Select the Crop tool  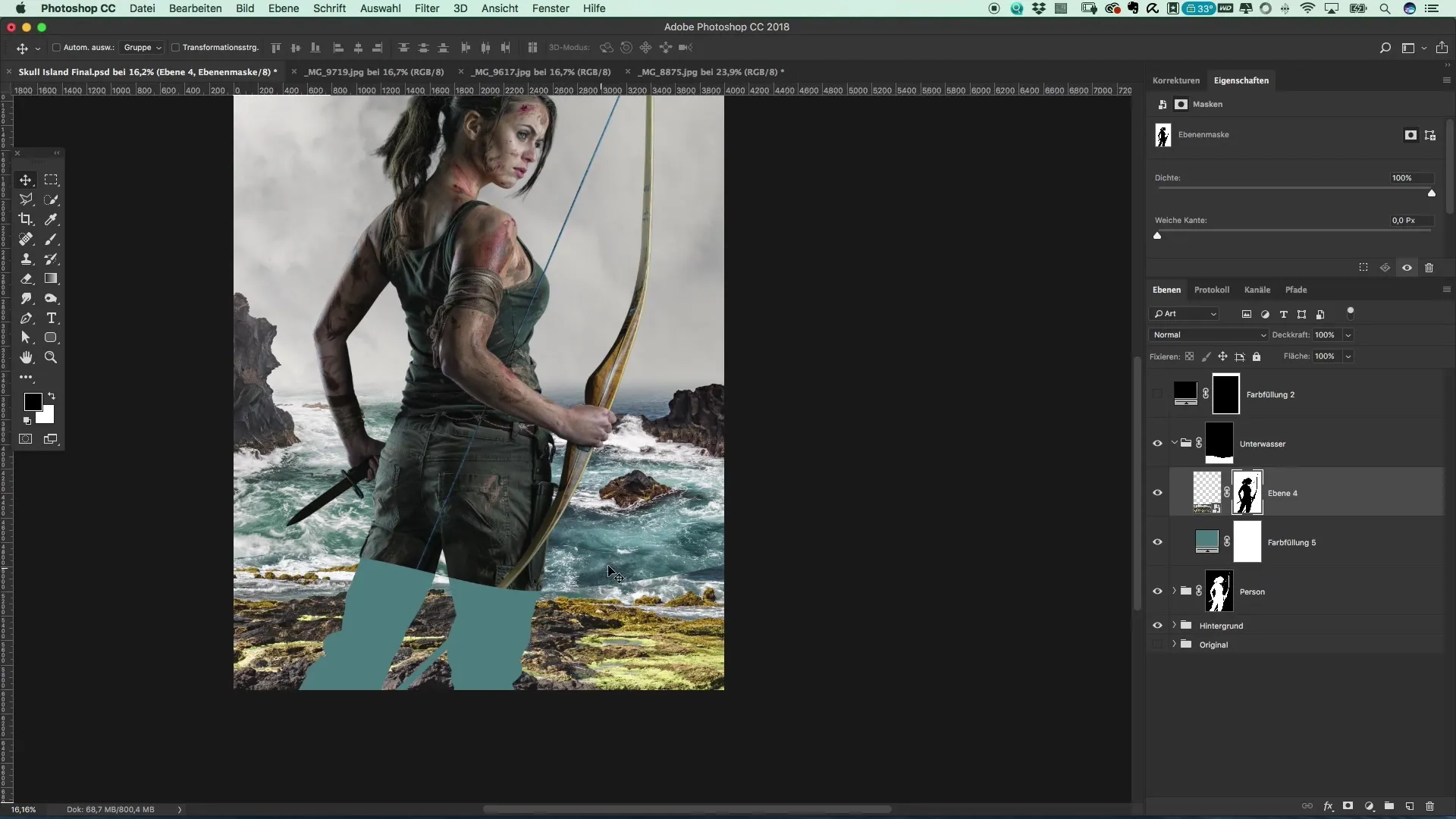26,219
